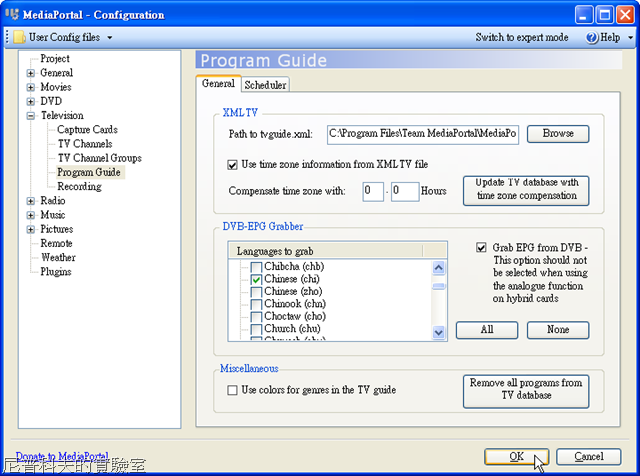Toggle Use time zone information checkbox
The image size is (640, 476).
[232, 165]
